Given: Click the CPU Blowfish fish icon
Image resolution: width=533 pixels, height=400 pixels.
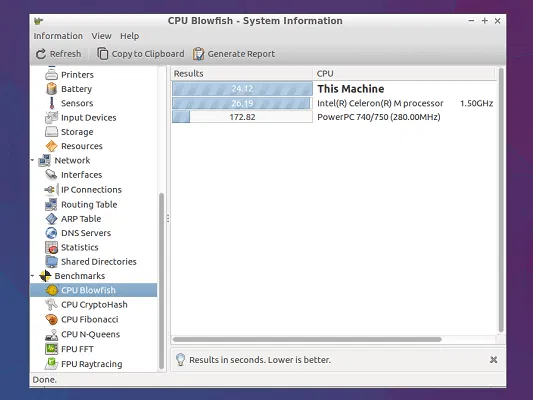Looking at the screenshot, I should (x=51, y=290).
